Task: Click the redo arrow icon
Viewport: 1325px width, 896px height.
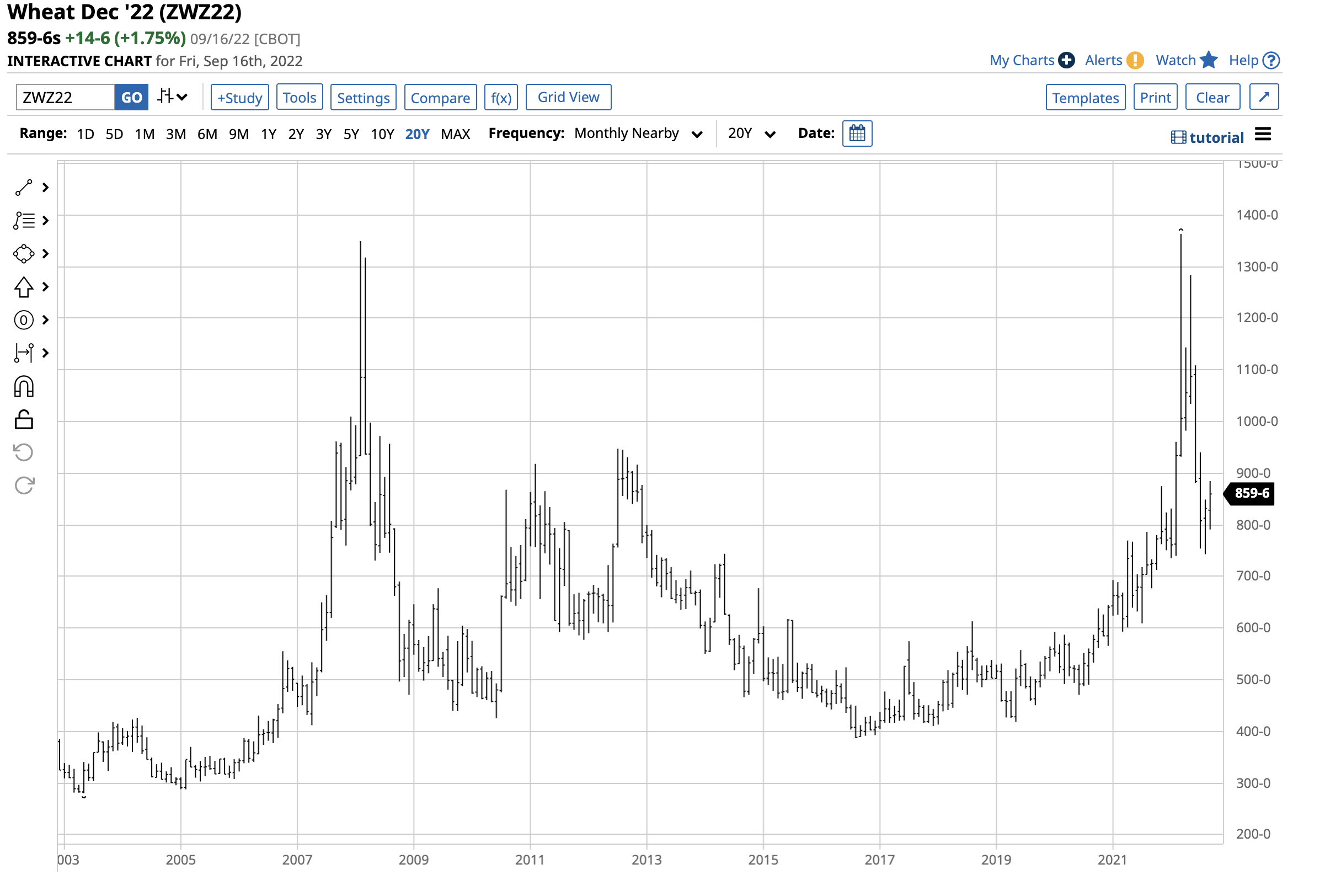Action: (23, 487)
